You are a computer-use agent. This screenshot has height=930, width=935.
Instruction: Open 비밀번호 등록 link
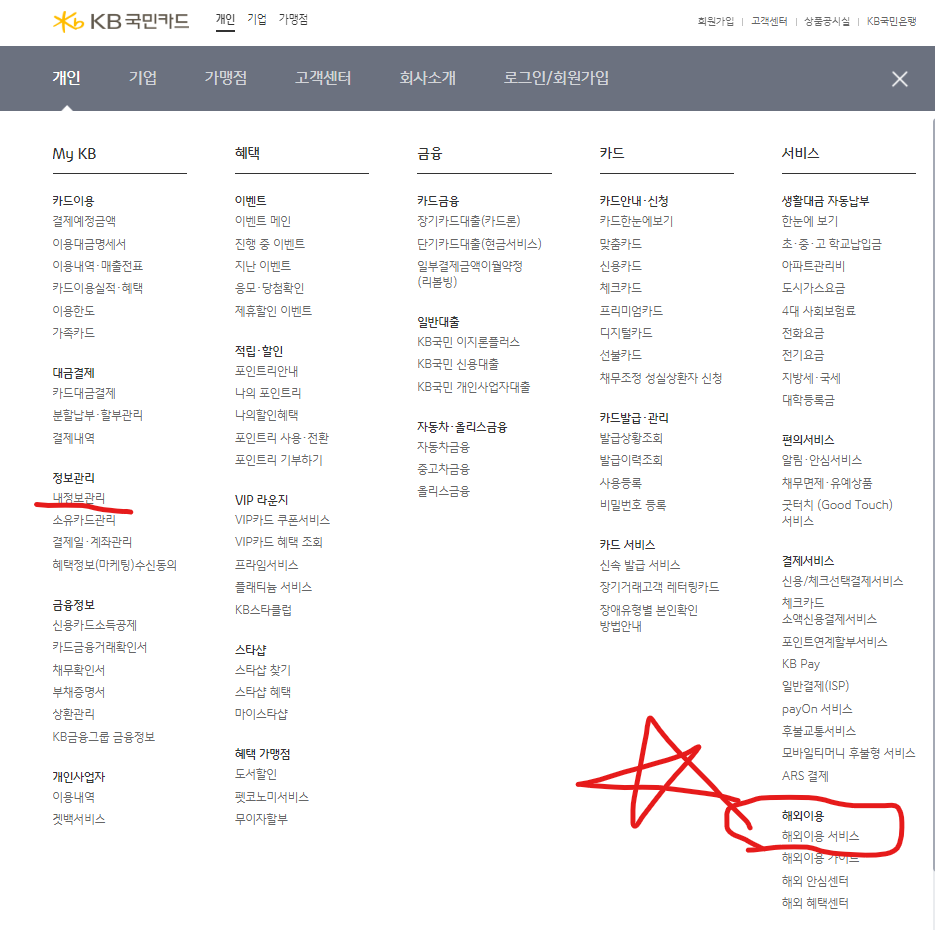click(x=633, y=505)
